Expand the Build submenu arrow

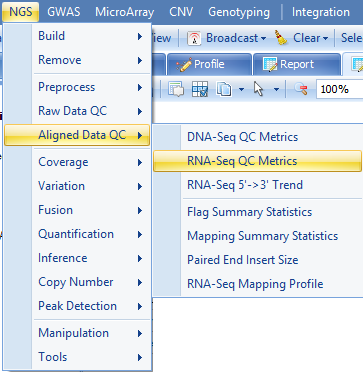coord(140,36)
